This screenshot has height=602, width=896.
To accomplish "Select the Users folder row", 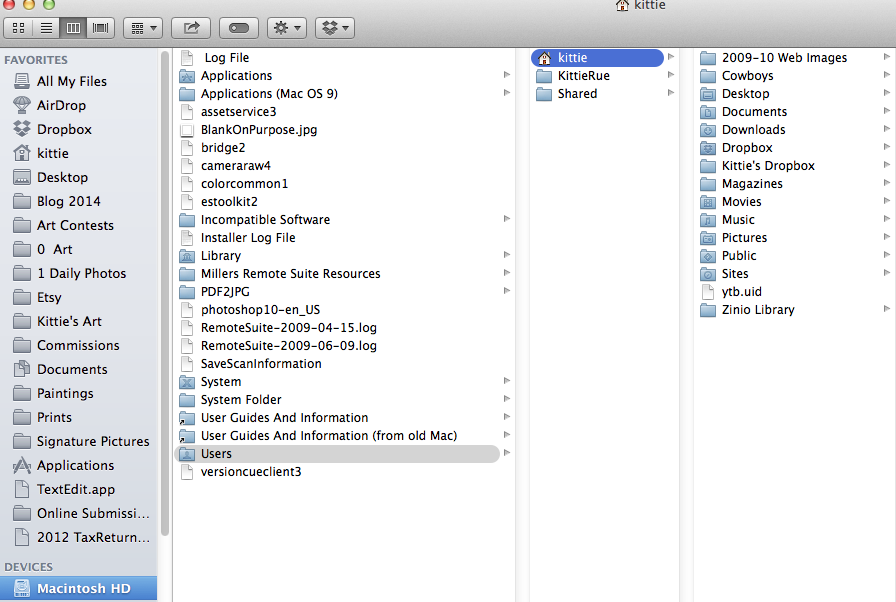I will (x=337, y=453).
